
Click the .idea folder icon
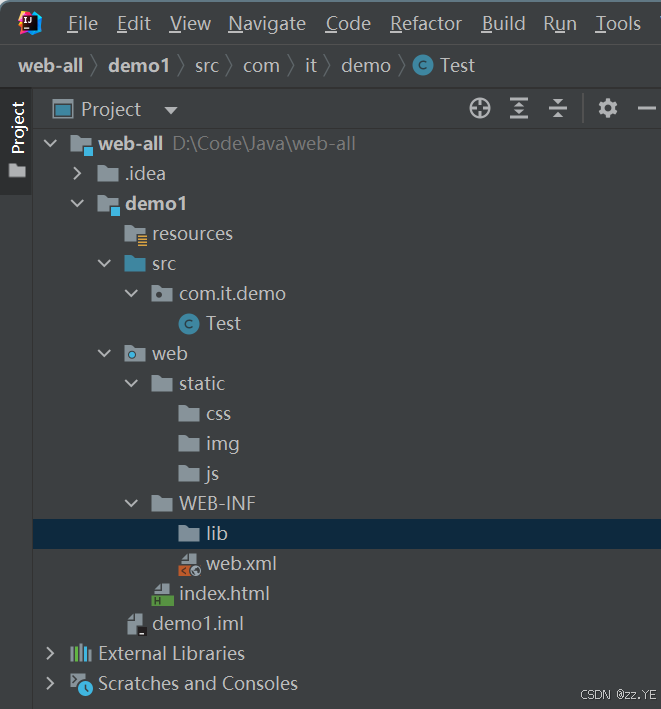click(x=108, y=174)
